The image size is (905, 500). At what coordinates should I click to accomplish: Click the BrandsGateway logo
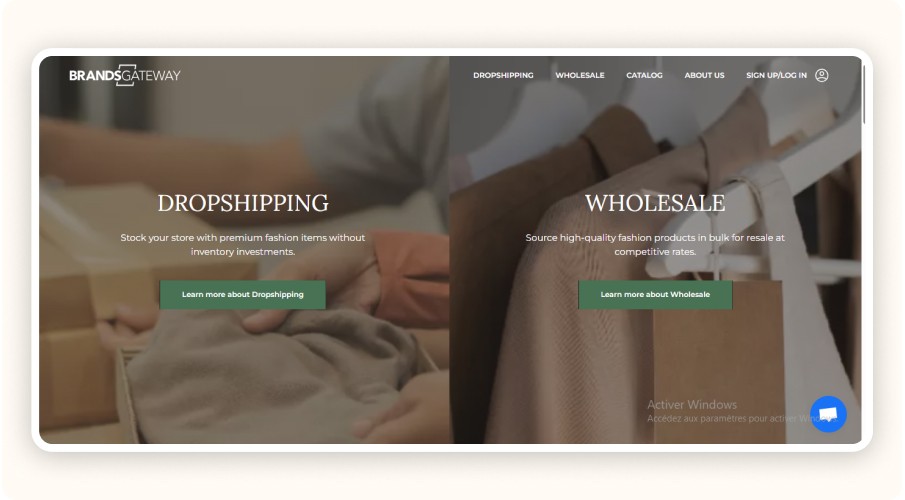point(125,75)
